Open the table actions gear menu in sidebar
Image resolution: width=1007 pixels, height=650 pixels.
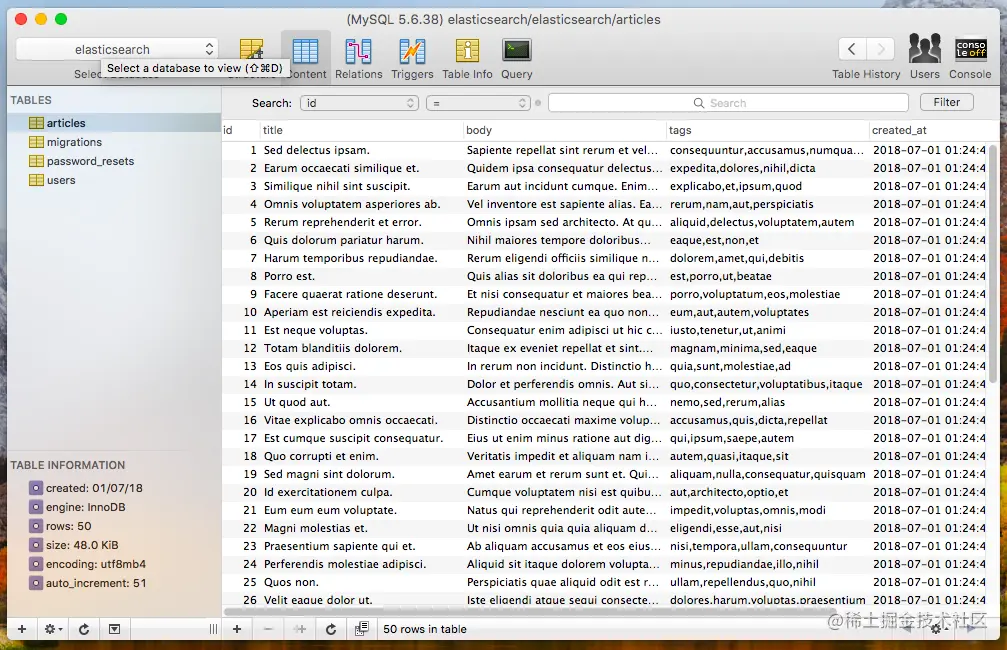coord(53,629)
